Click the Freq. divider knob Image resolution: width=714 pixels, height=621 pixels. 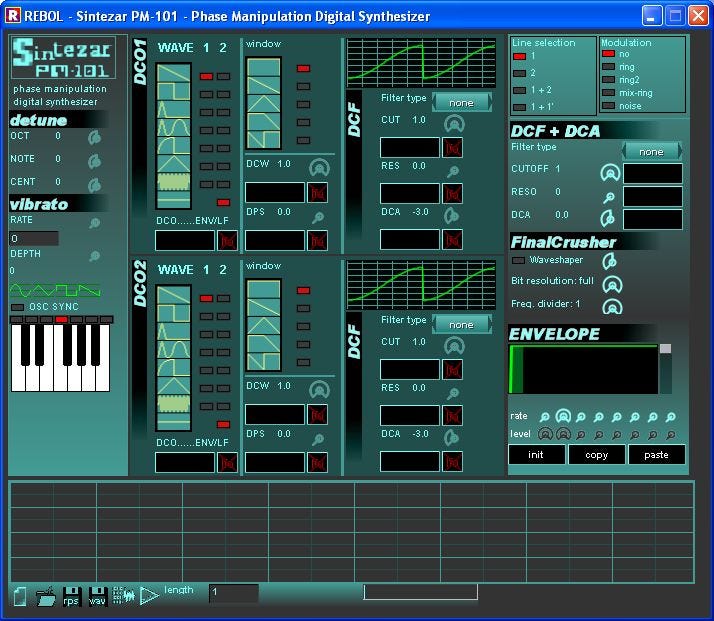pyautogui.click(x=612, y=307)
